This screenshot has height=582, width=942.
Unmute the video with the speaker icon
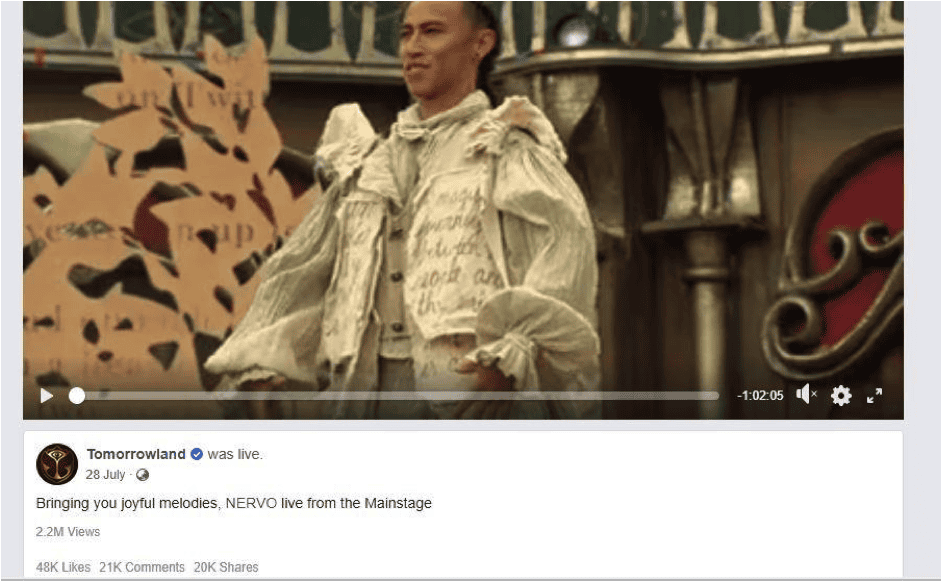tap(806, 395)
